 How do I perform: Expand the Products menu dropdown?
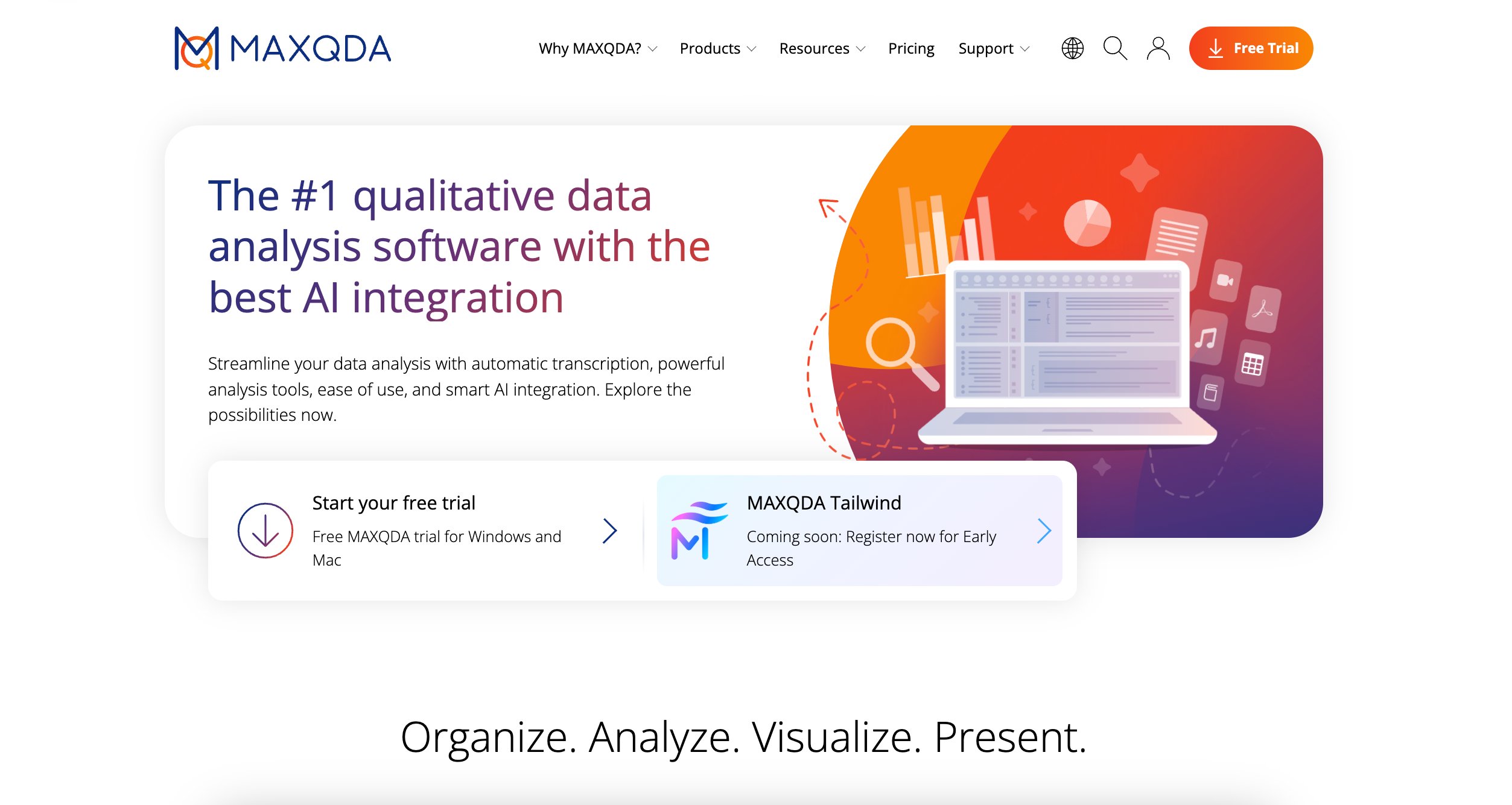pos(714,48)
